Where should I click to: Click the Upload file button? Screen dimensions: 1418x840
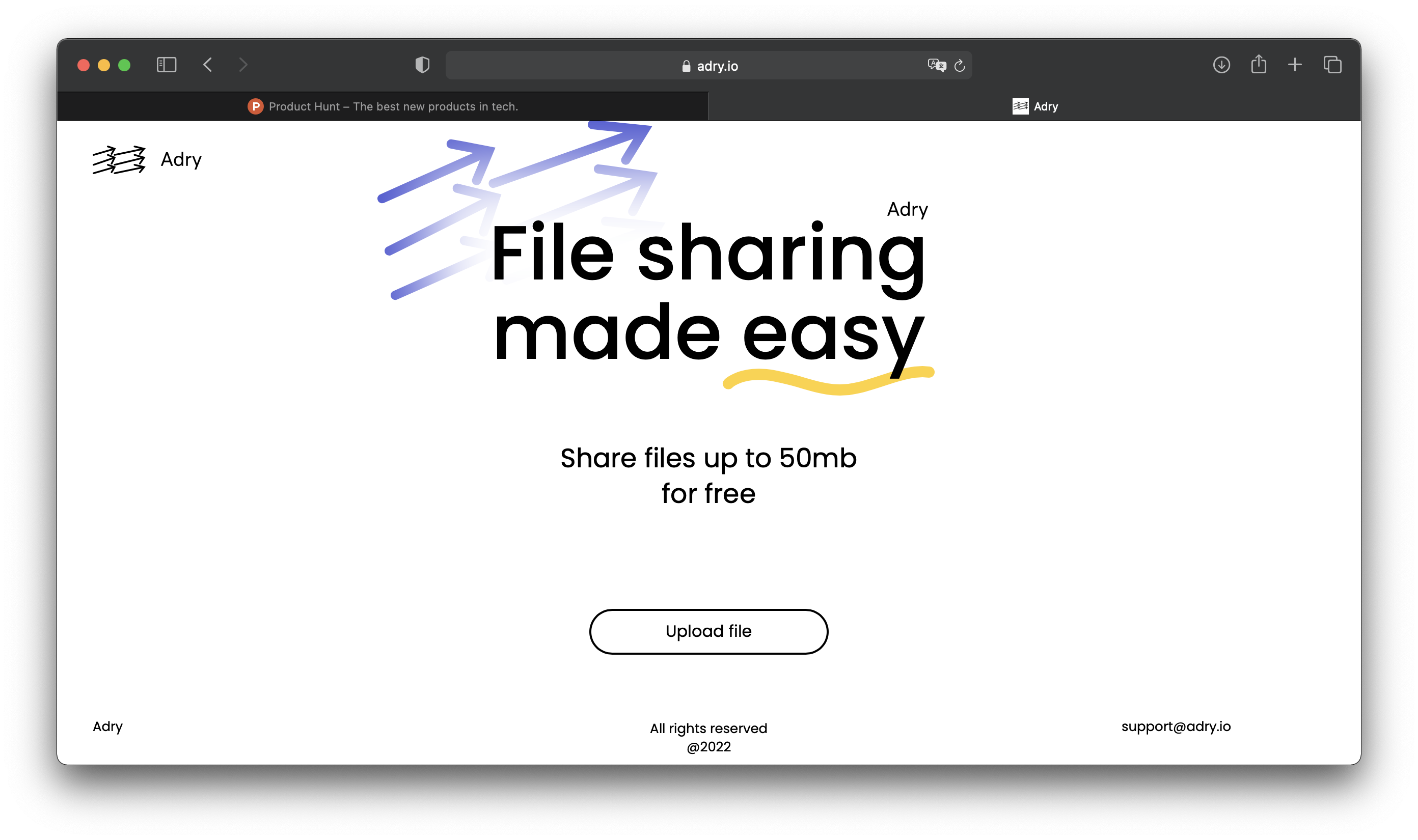(708, 631)
